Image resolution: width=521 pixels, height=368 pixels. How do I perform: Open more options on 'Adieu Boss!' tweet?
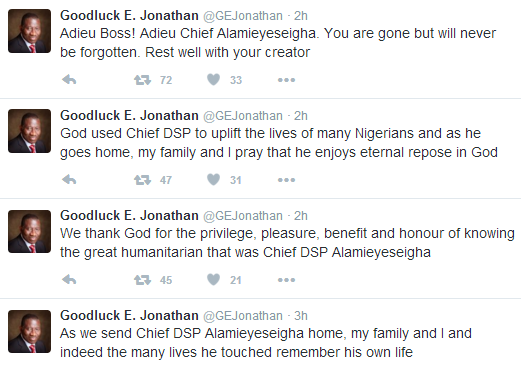pos(286,80)
